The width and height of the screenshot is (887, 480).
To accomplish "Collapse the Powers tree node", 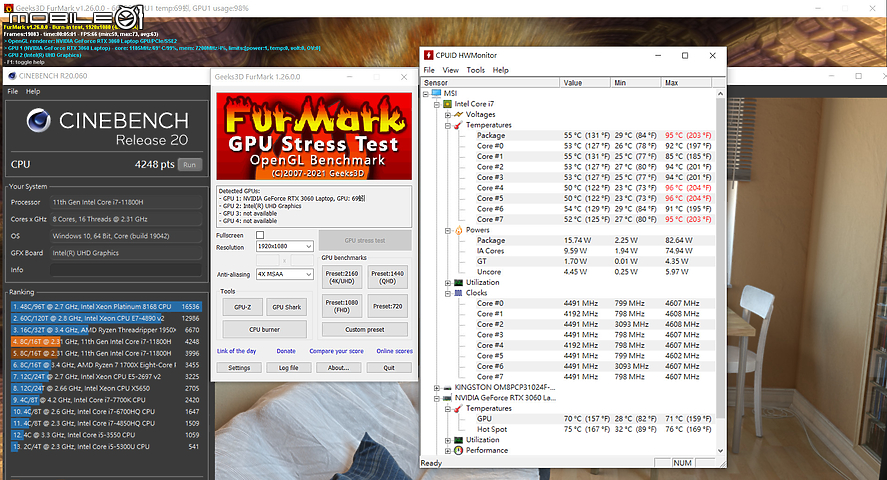I will click(x=447, y=231).
